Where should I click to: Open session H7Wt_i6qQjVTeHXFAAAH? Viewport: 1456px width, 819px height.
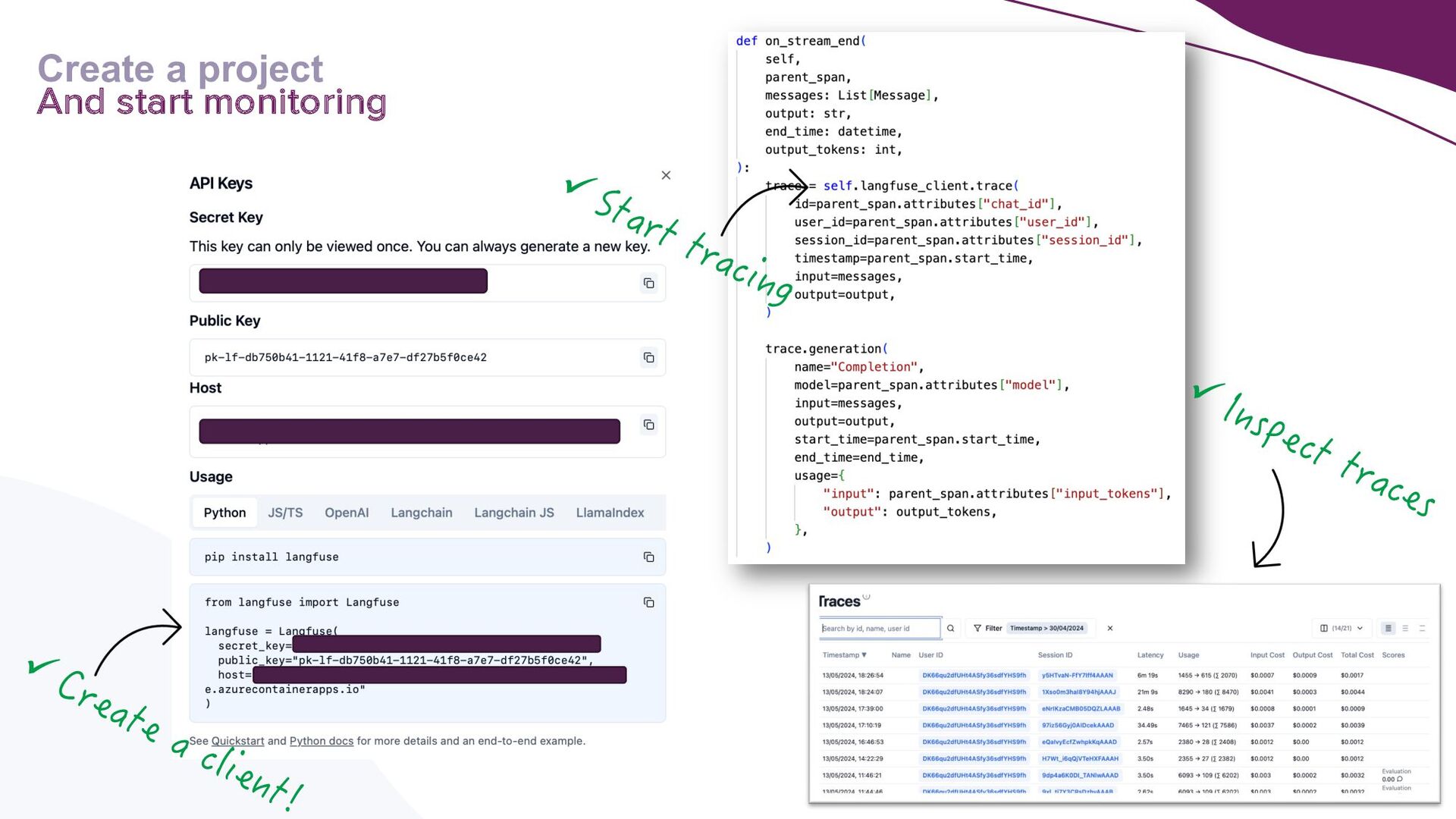coord(1080,758)
